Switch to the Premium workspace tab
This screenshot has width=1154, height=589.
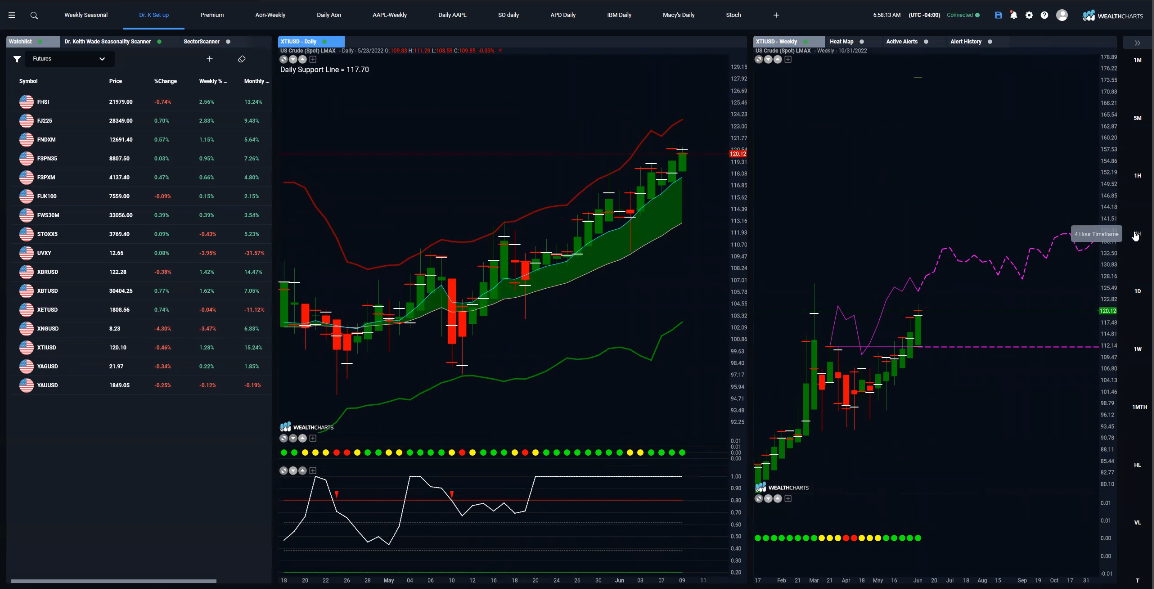[212, 15]
